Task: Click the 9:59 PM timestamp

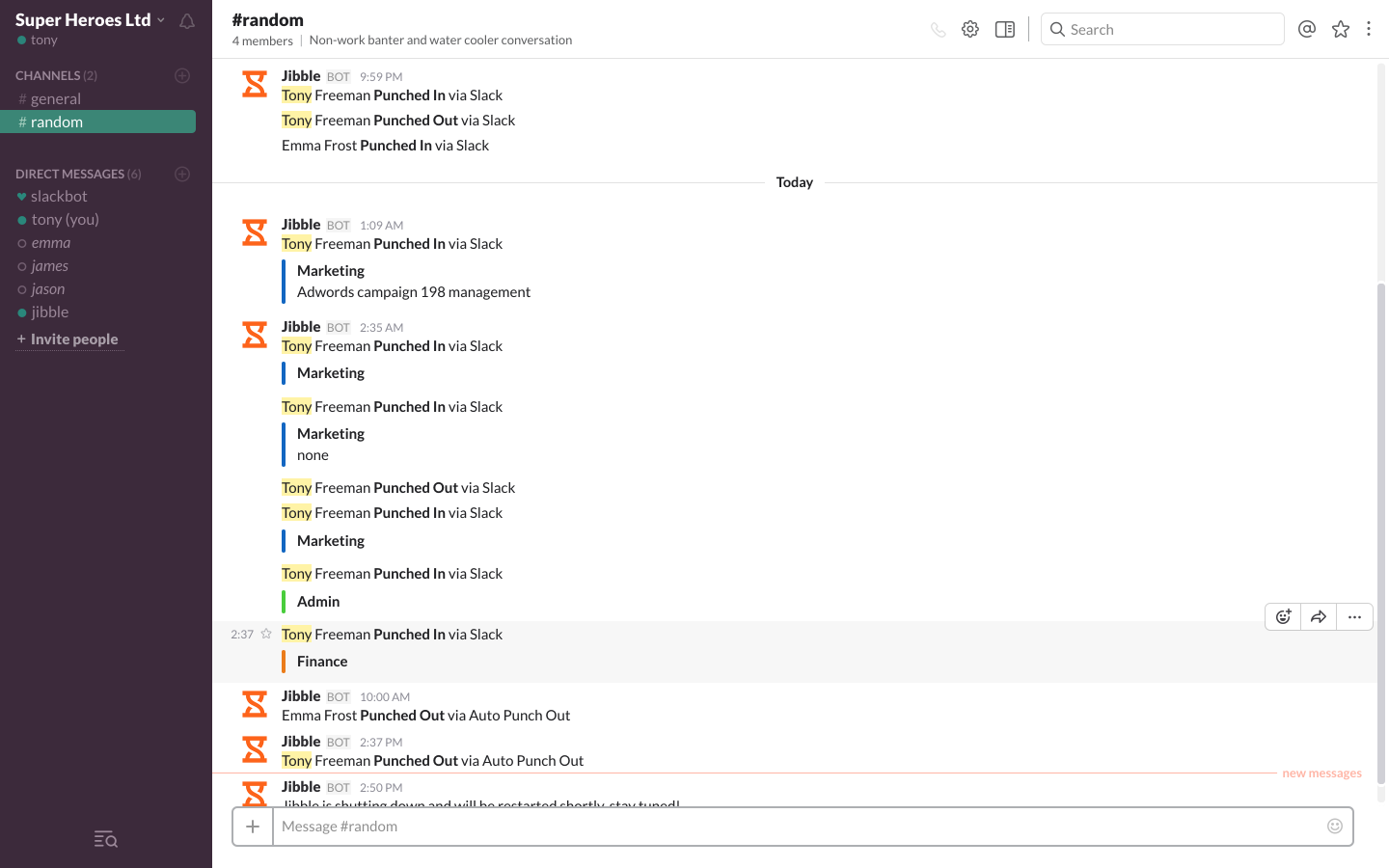Action: coord(381,77)
